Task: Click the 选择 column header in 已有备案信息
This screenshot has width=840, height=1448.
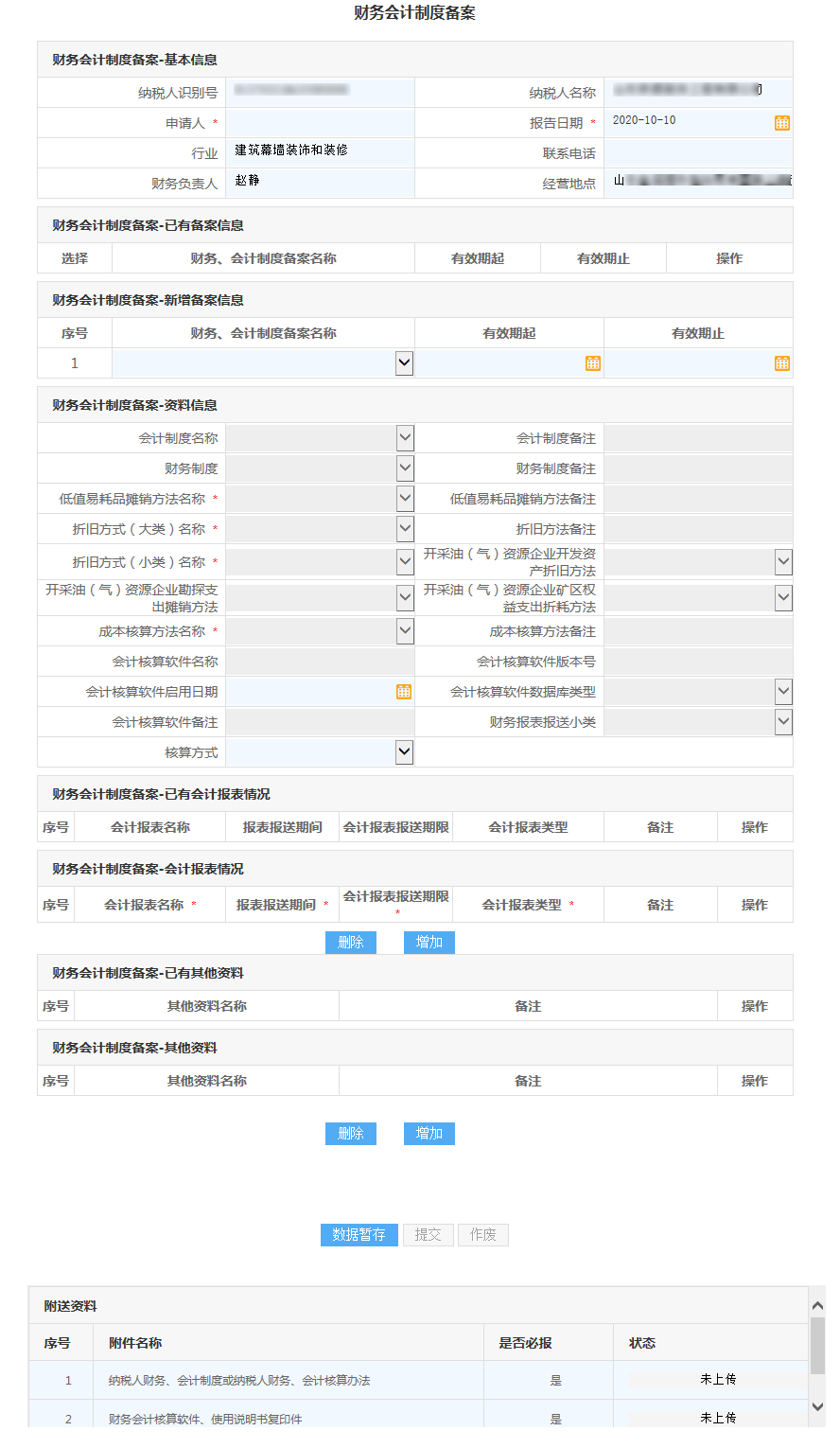Action: 75,258
